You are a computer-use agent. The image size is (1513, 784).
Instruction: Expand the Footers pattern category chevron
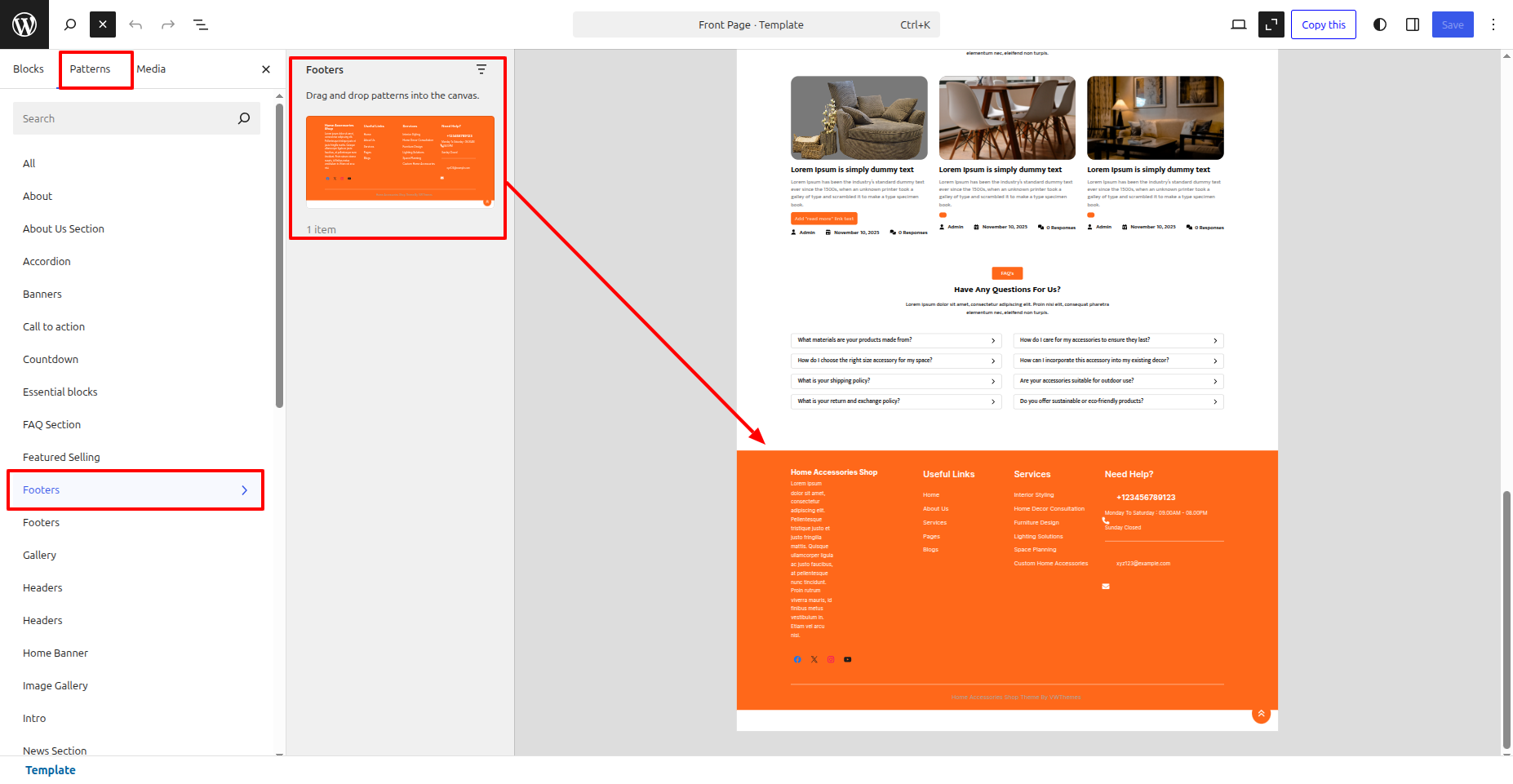pos(244,490)
